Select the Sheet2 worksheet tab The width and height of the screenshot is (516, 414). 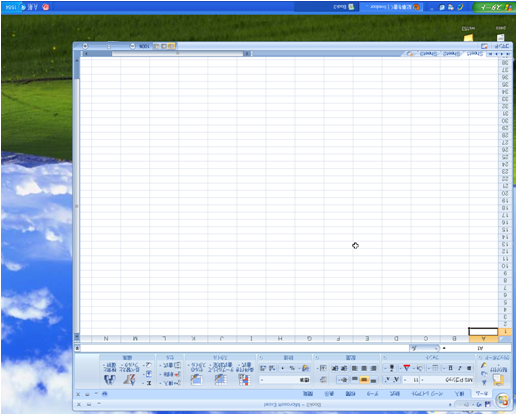coord(451,54)
